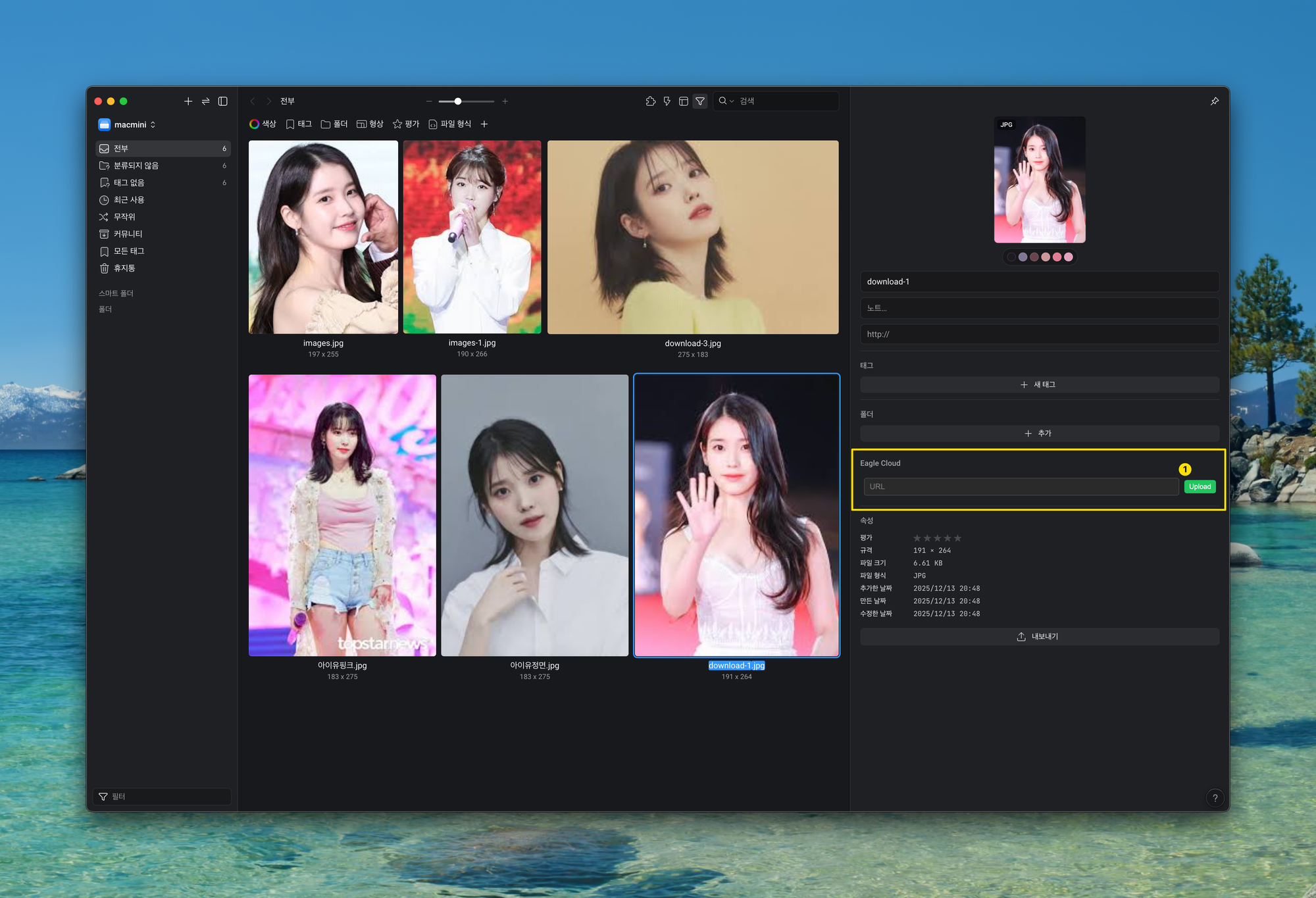Click the forward navigation arrow
1316x898 pixels.
click(268, 101)
